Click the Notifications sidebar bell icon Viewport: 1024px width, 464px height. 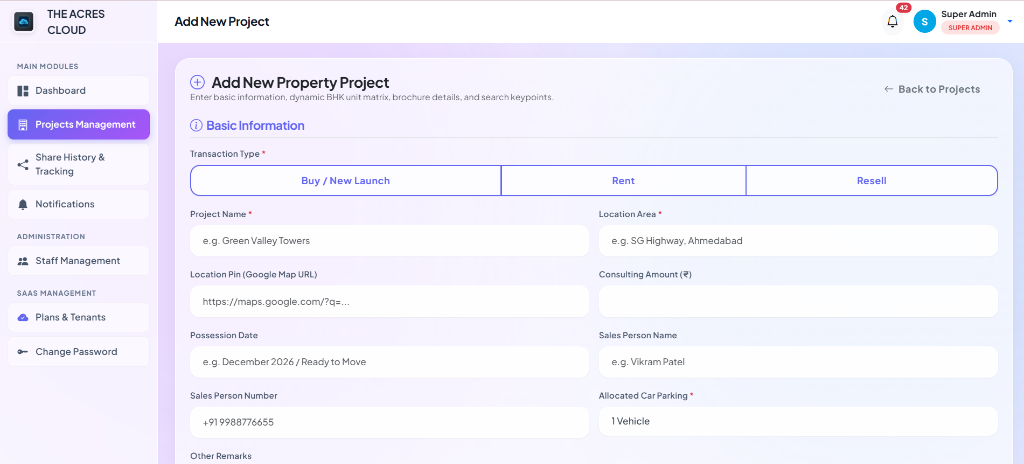tap(23, 205)
